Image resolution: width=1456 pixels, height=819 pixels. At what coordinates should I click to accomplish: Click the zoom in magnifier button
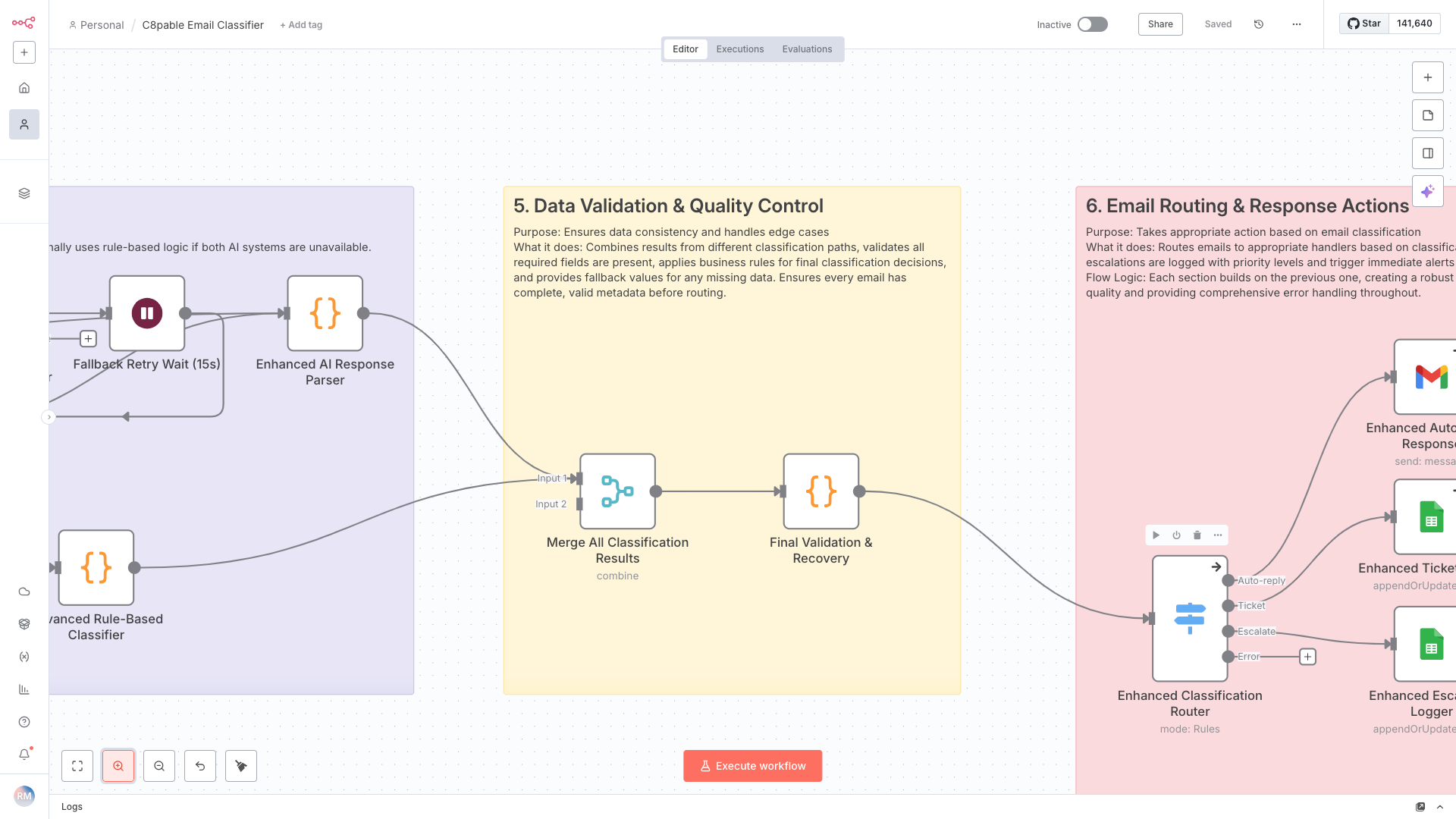[118, 766]
